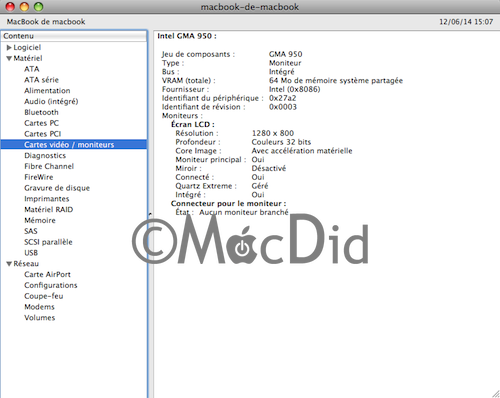The image size is (500, 398).
Task: Expand the Logiciel section triangle
Action: [x=9, y=48]
